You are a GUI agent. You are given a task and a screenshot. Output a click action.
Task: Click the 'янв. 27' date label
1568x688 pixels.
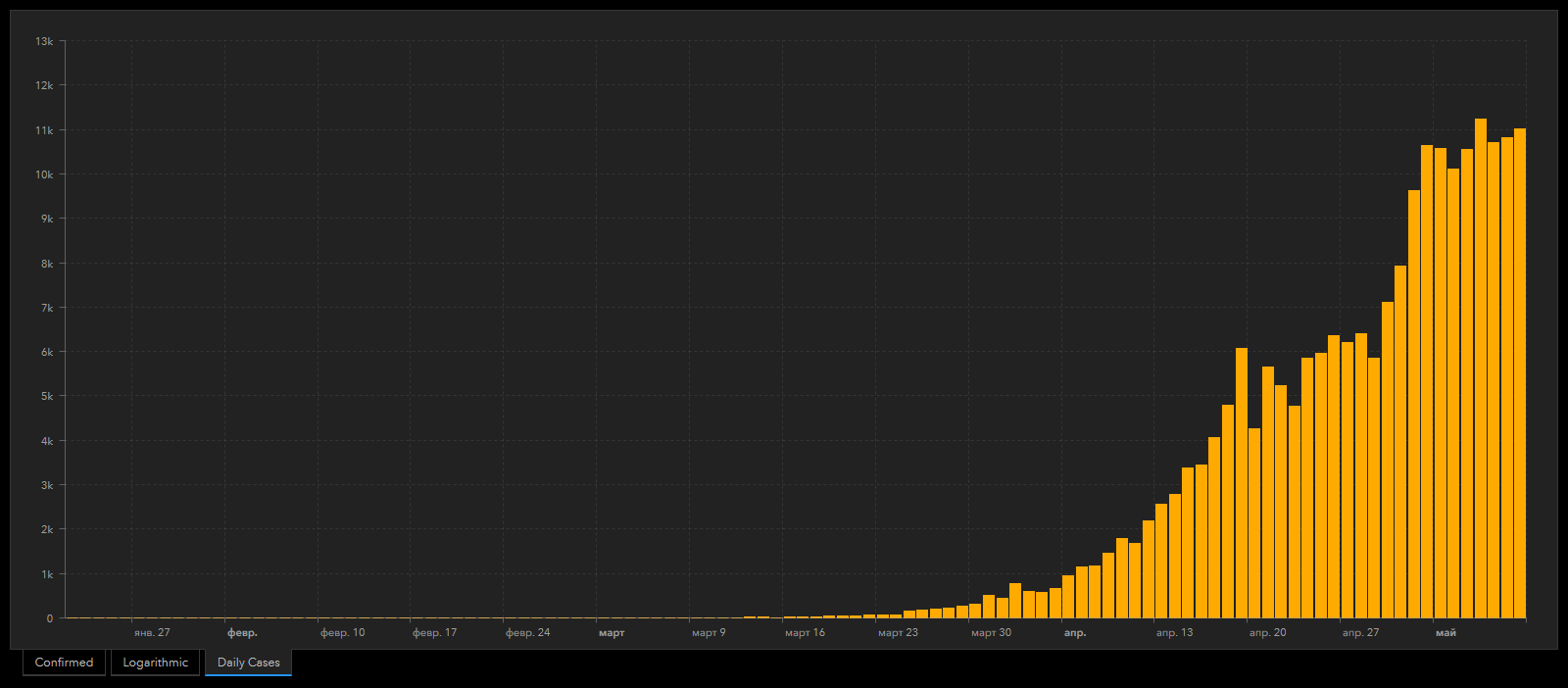pos(152,633)
